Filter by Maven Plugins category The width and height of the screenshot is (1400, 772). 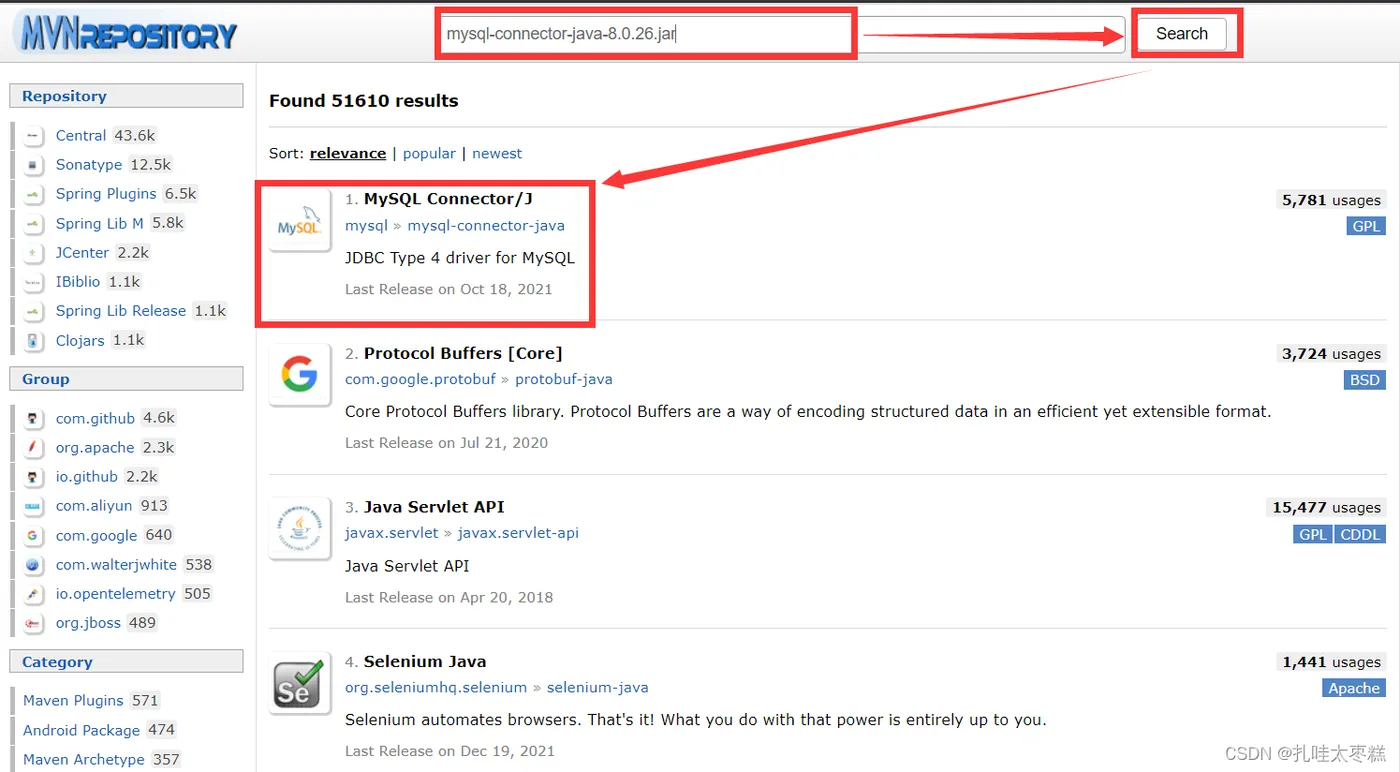pyautogui.click(x=74, y=701)
